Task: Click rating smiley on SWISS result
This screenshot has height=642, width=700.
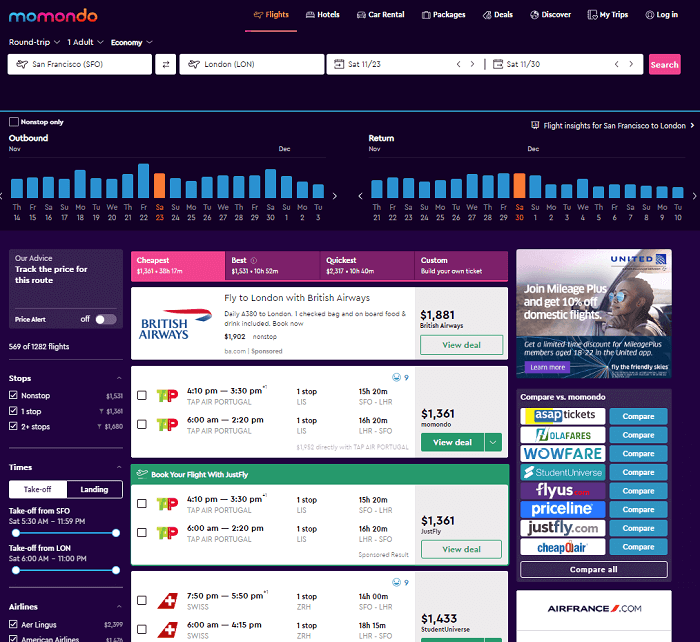Action: (396, 582)
